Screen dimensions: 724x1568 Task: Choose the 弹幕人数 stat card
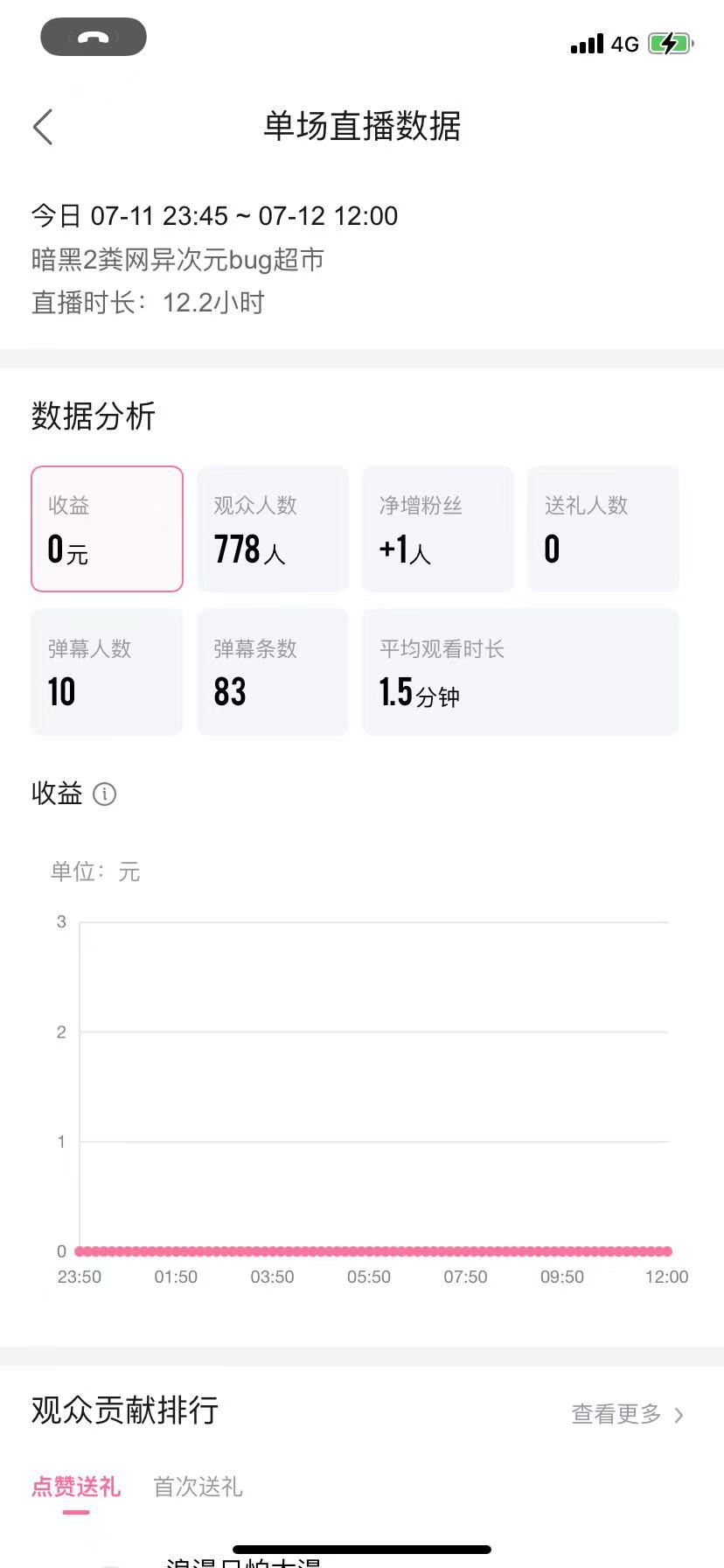click(107, 672)
